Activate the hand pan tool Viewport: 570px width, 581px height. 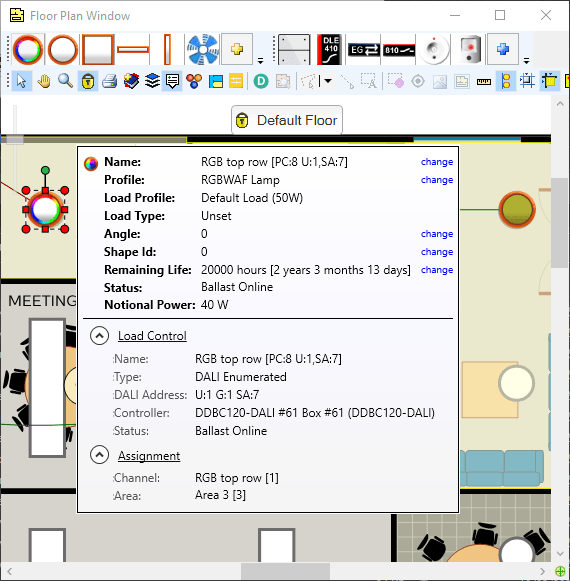pyautogui.click(x=44, y=81)
